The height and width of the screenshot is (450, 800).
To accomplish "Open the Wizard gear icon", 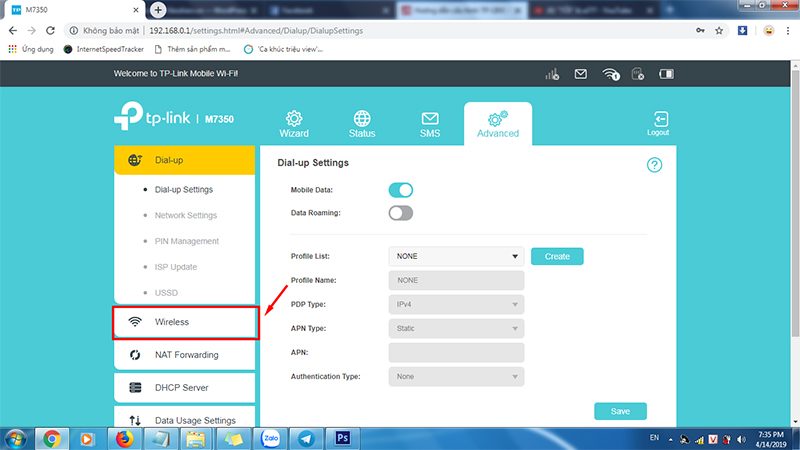I will tap(294, 120).
